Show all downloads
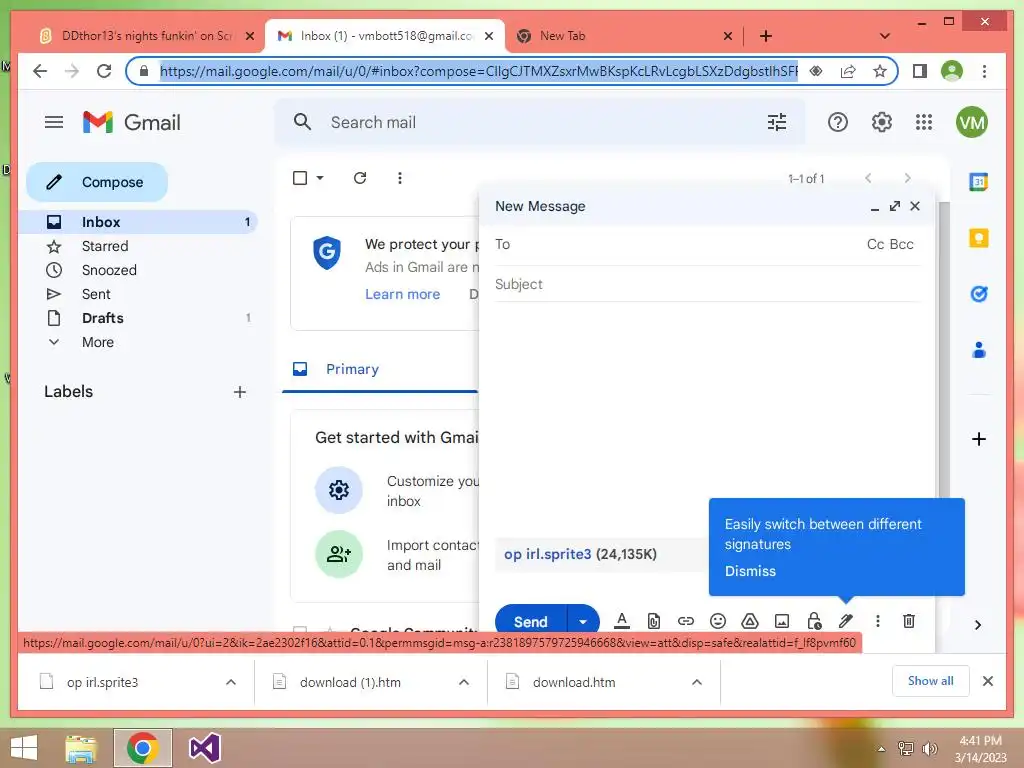 click(x=930, y=681)
